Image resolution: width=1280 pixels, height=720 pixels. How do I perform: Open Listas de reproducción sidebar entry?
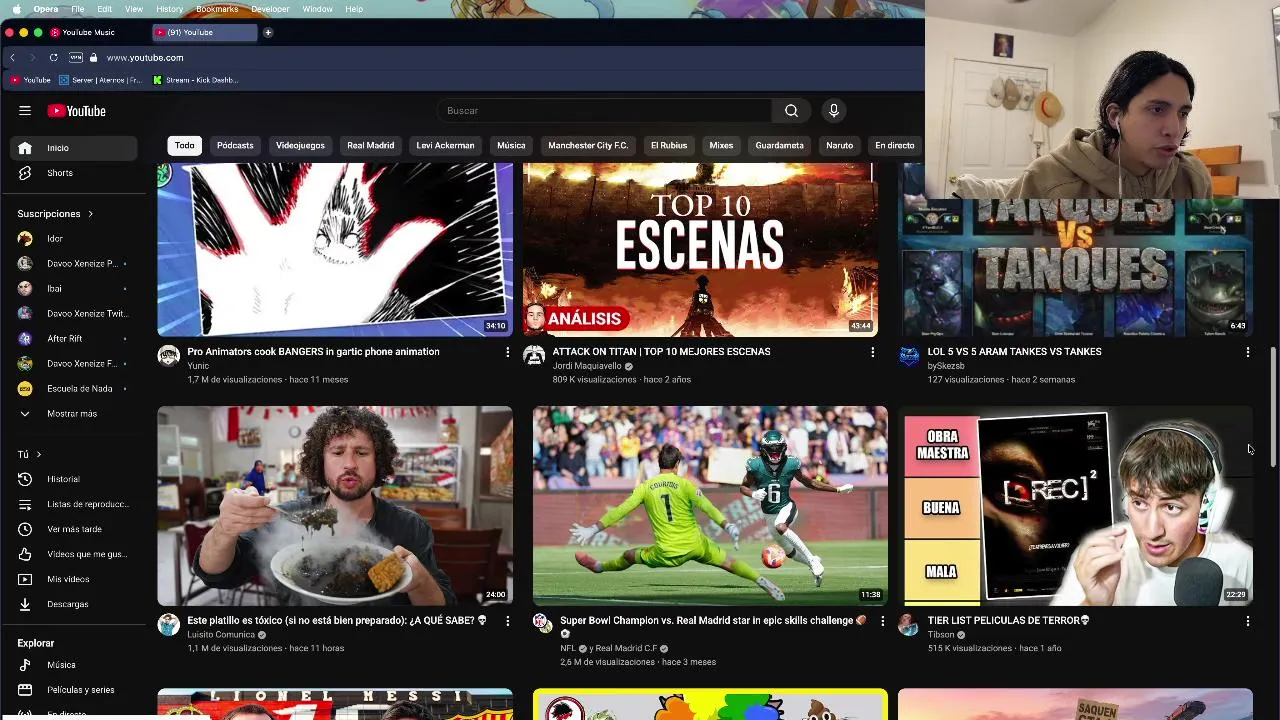pyautogui.click(x=74, y=504)
